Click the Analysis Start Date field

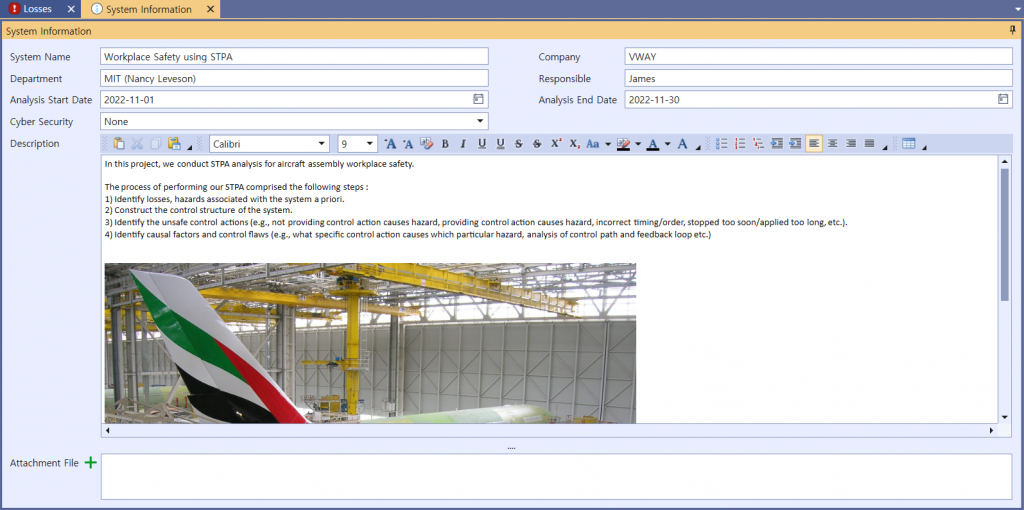pos(295,99)
